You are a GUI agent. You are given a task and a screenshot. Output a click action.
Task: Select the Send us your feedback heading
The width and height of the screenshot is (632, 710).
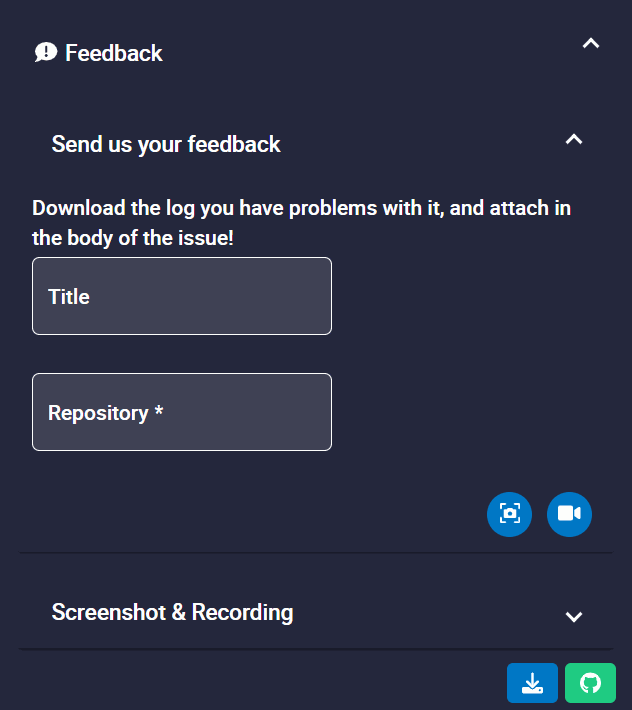point(166,145)
